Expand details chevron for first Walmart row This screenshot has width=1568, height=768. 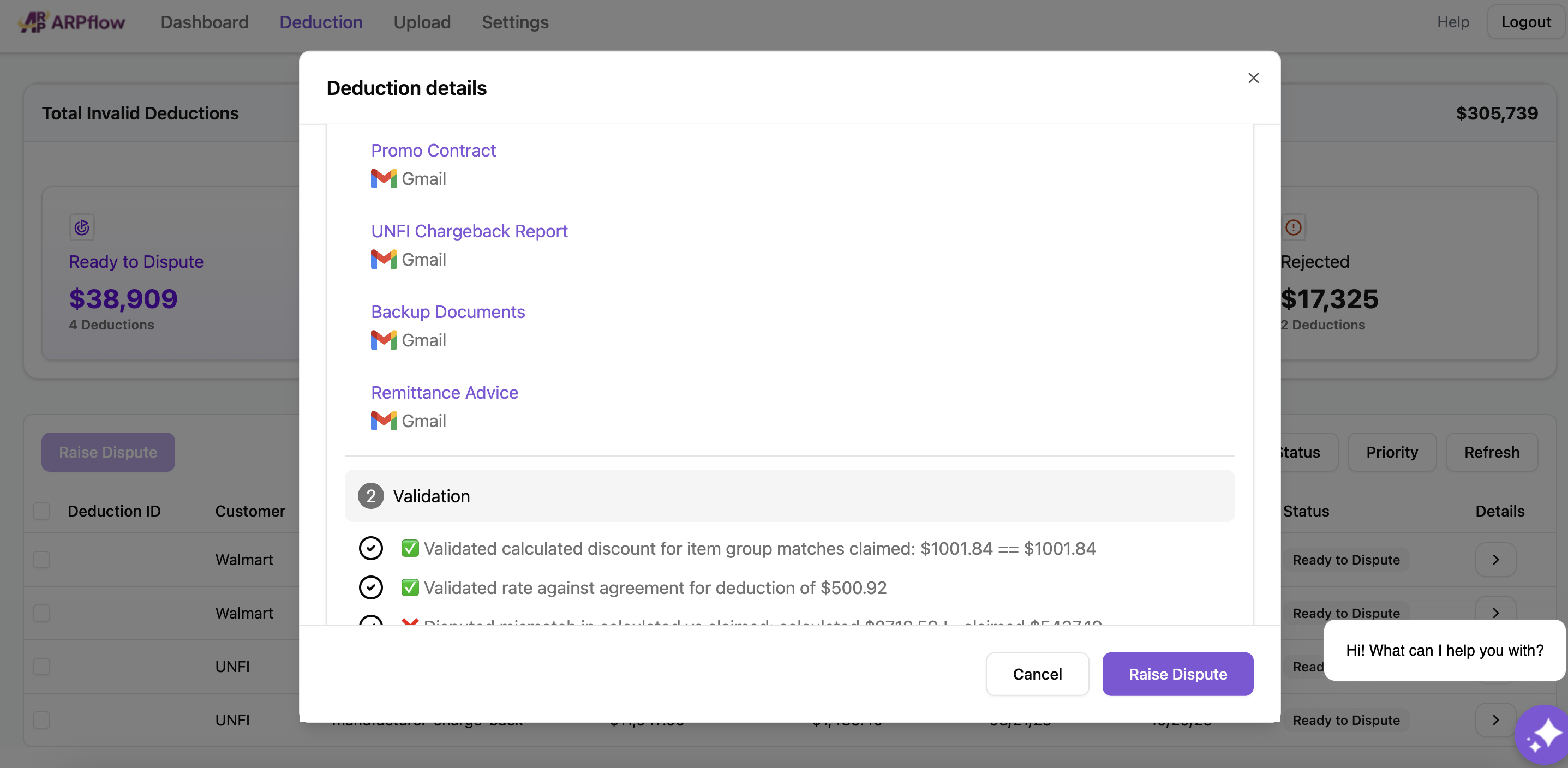point(1495,559)
